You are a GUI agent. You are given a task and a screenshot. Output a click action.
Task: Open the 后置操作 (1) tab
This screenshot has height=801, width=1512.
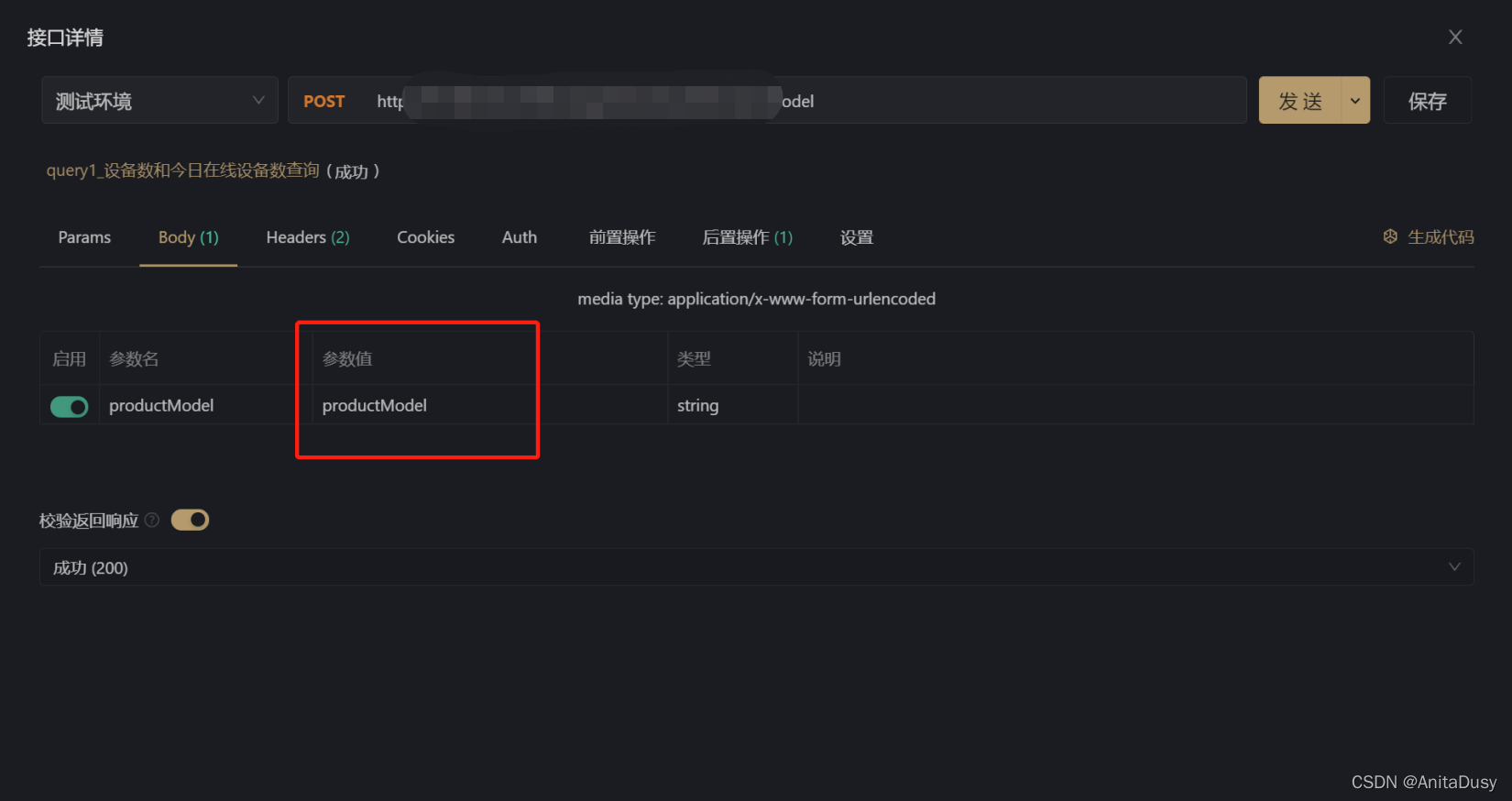747,237
